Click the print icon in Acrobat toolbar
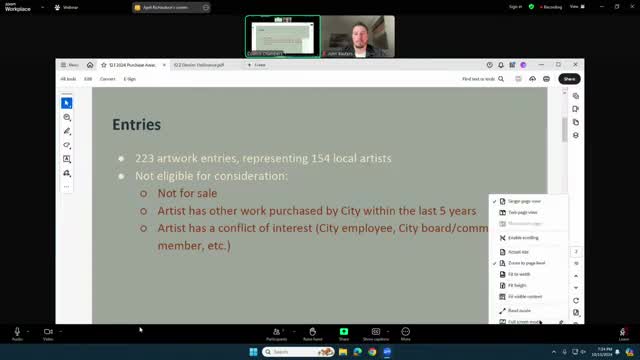The height and width of the screenshot is (360, 640). coord(546,79)
